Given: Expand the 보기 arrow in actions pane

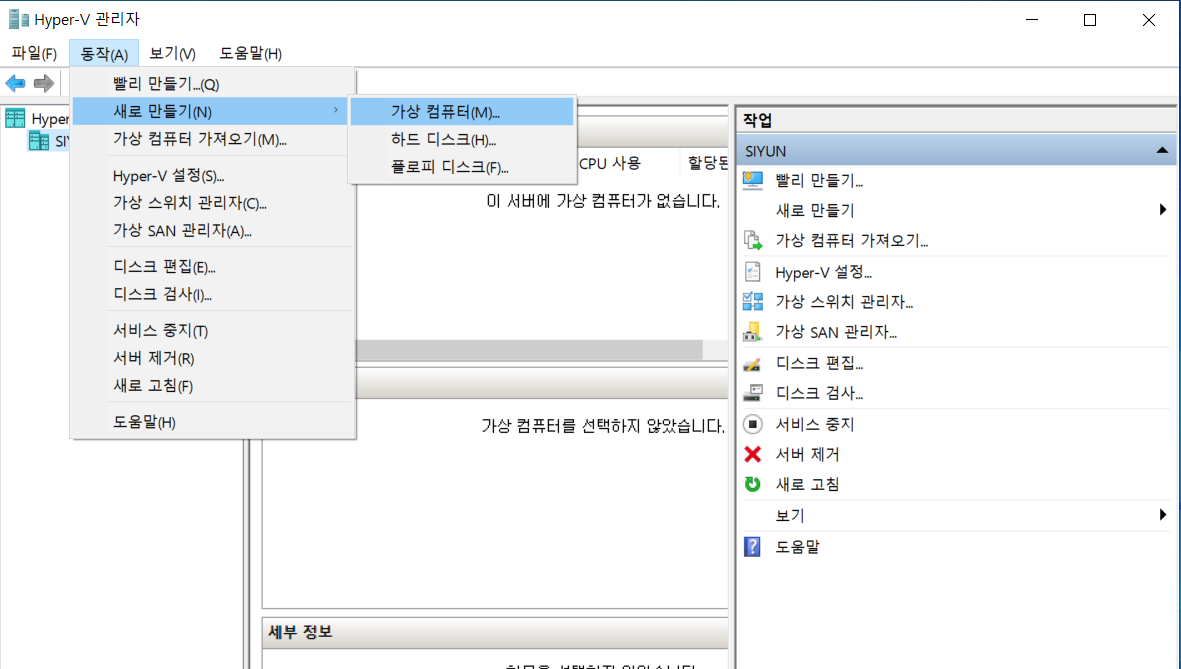Looking at the screenshot, I should pos(1163,515).
